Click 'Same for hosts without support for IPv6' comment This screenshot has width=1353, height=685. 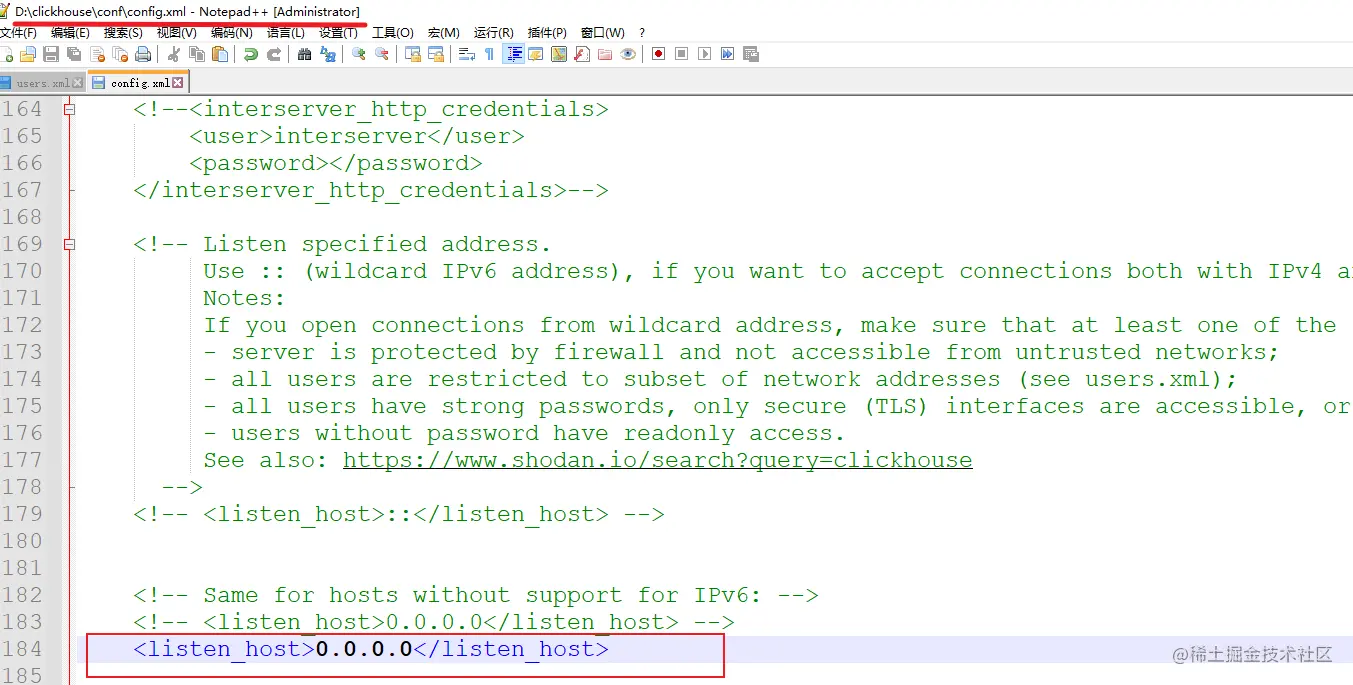[476, 595]
